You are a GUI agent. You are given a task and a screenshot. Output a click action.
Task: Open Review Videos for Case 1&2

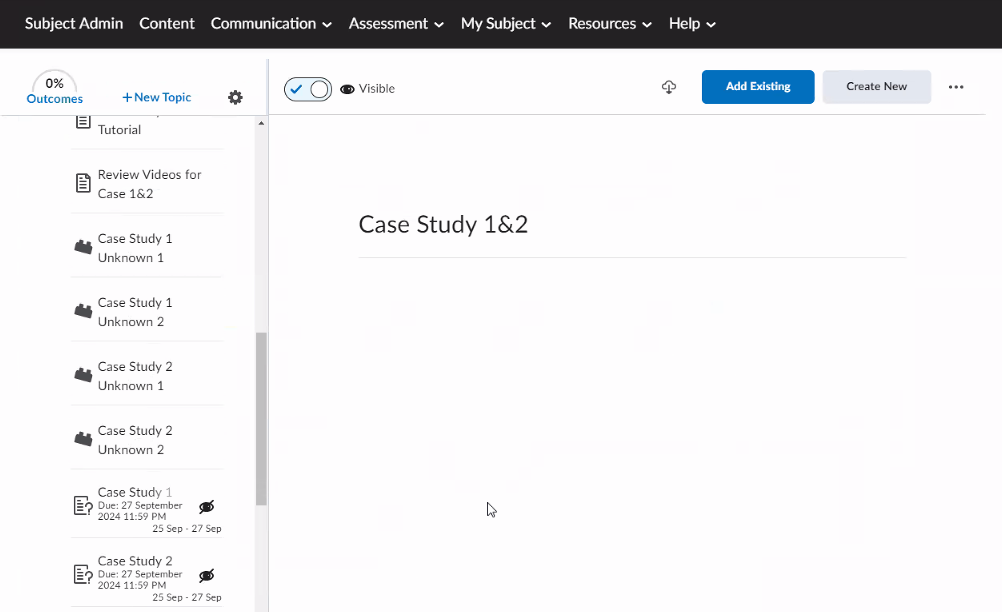pos(148,183)
